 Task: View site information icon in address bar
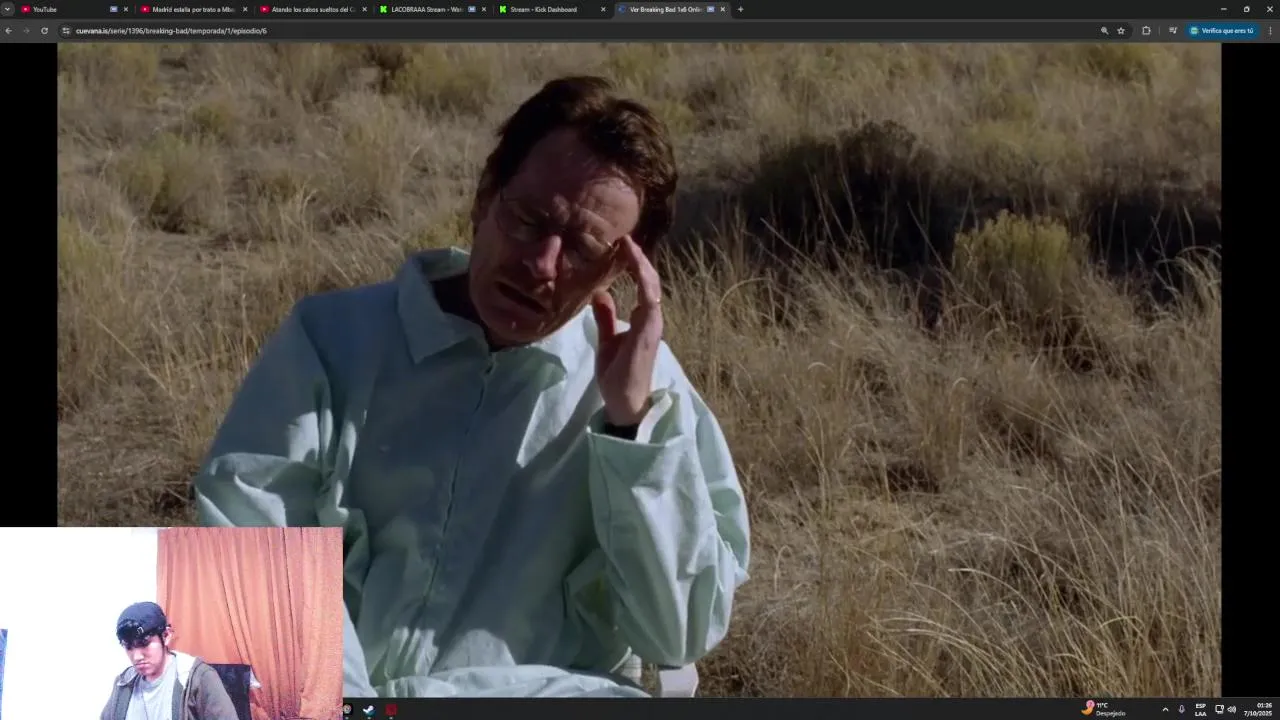tap(66, 31)
